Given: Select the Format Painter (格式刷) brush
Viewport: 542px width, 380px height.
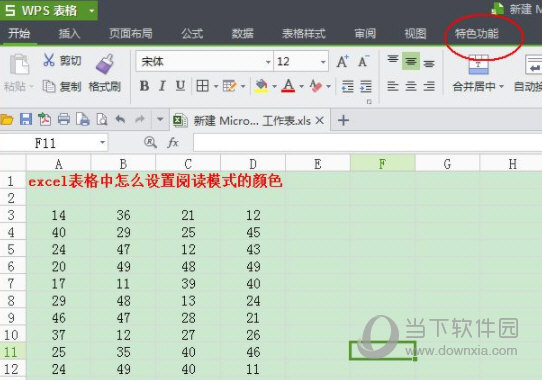Looking at the screenshot, I should pyautogui.click(x=104, y=64).
